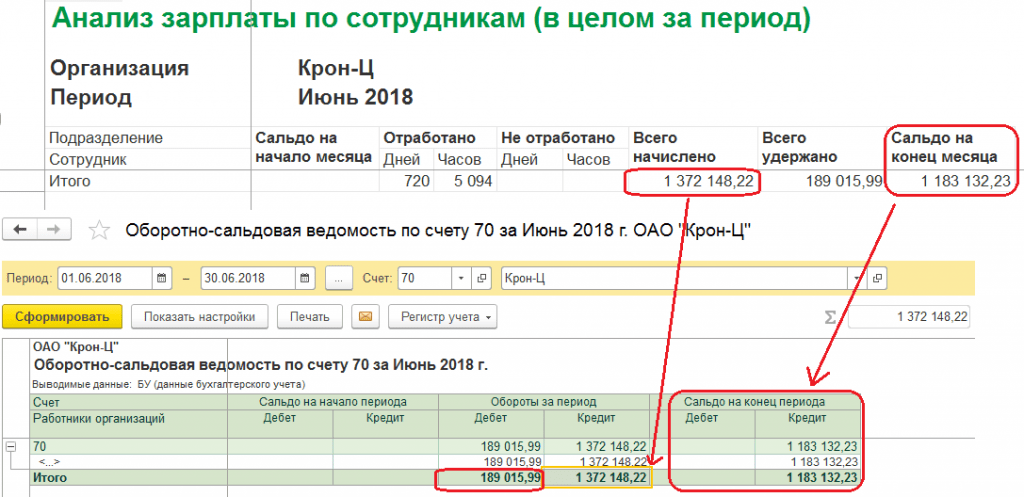Collapse the account 70 group minus box
Screen dimensions: 1024x497
(10, 447)
